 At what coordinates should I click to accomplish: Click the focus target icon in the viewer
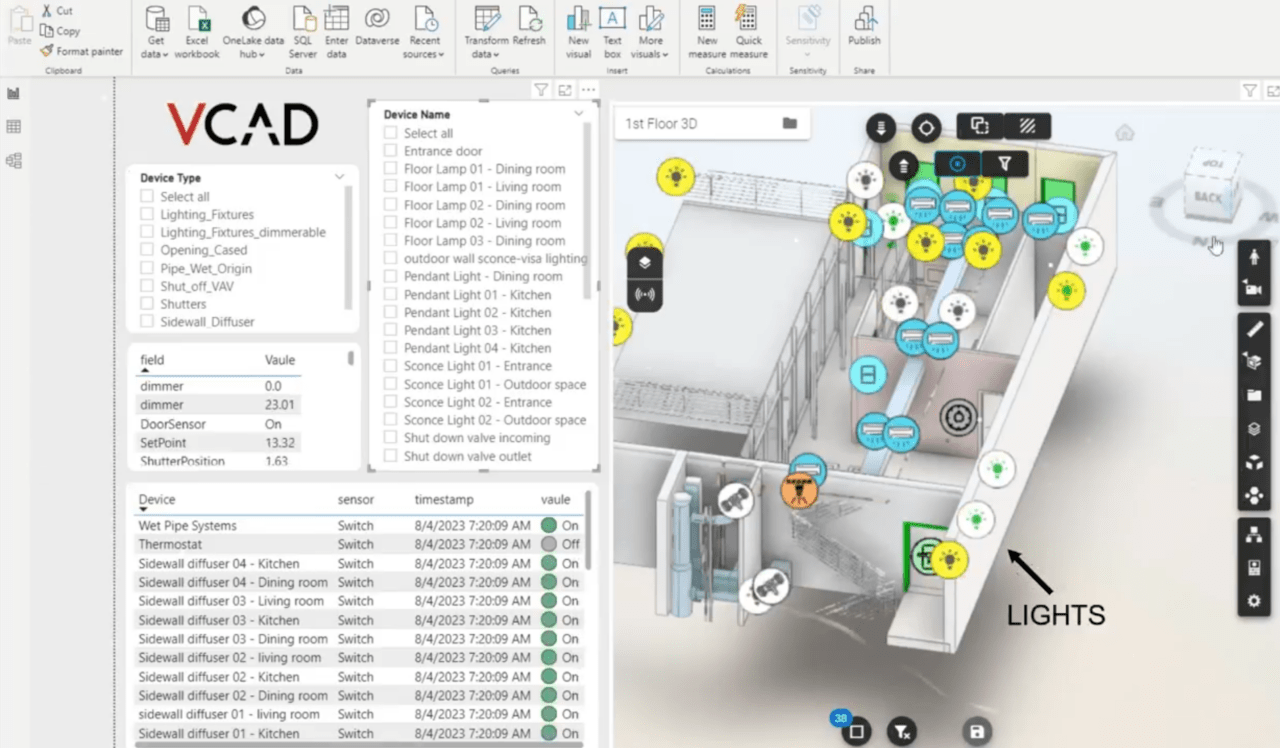point(926,127)
